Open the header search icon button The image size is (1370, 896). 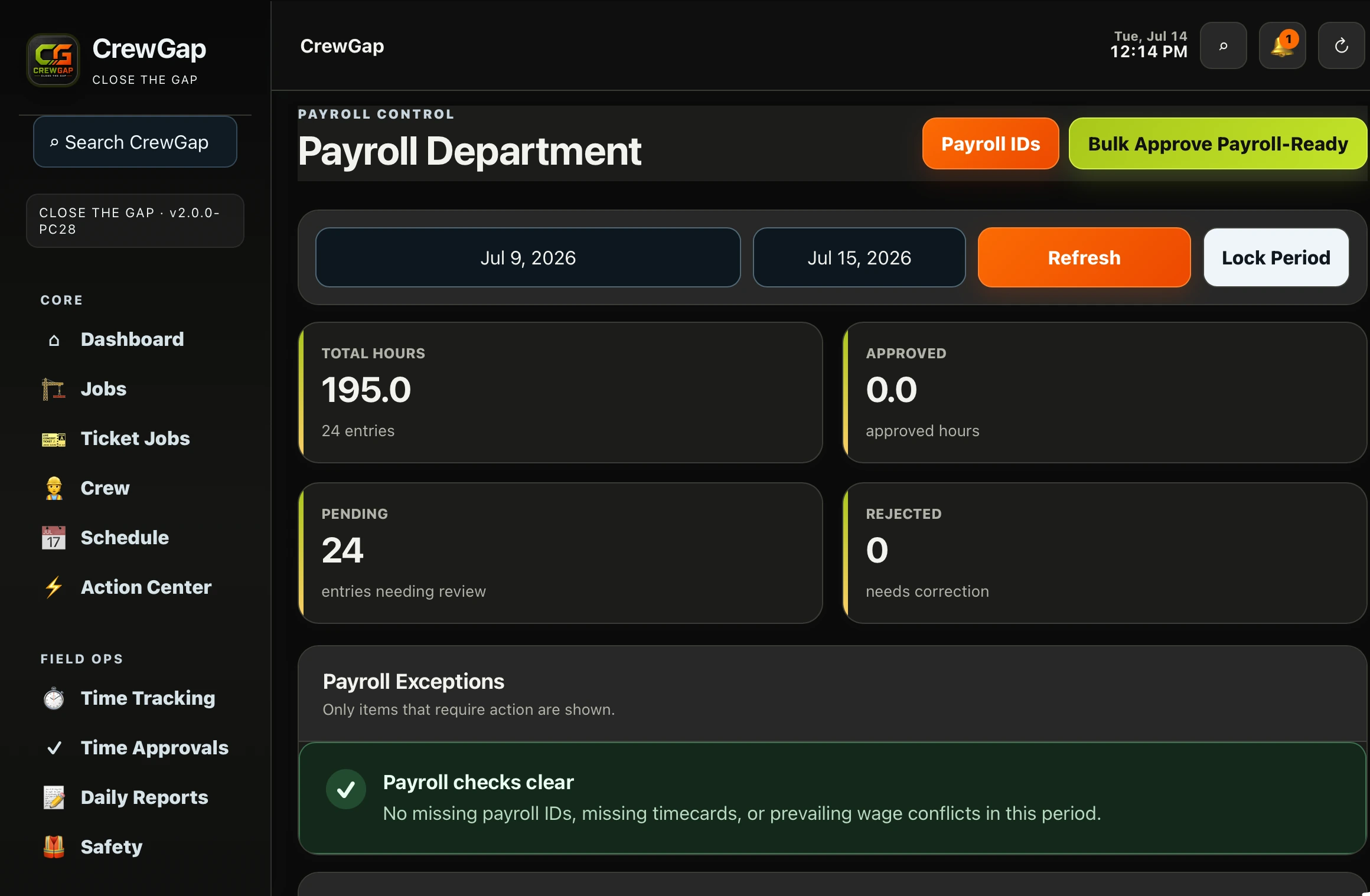coord(1224,46)
